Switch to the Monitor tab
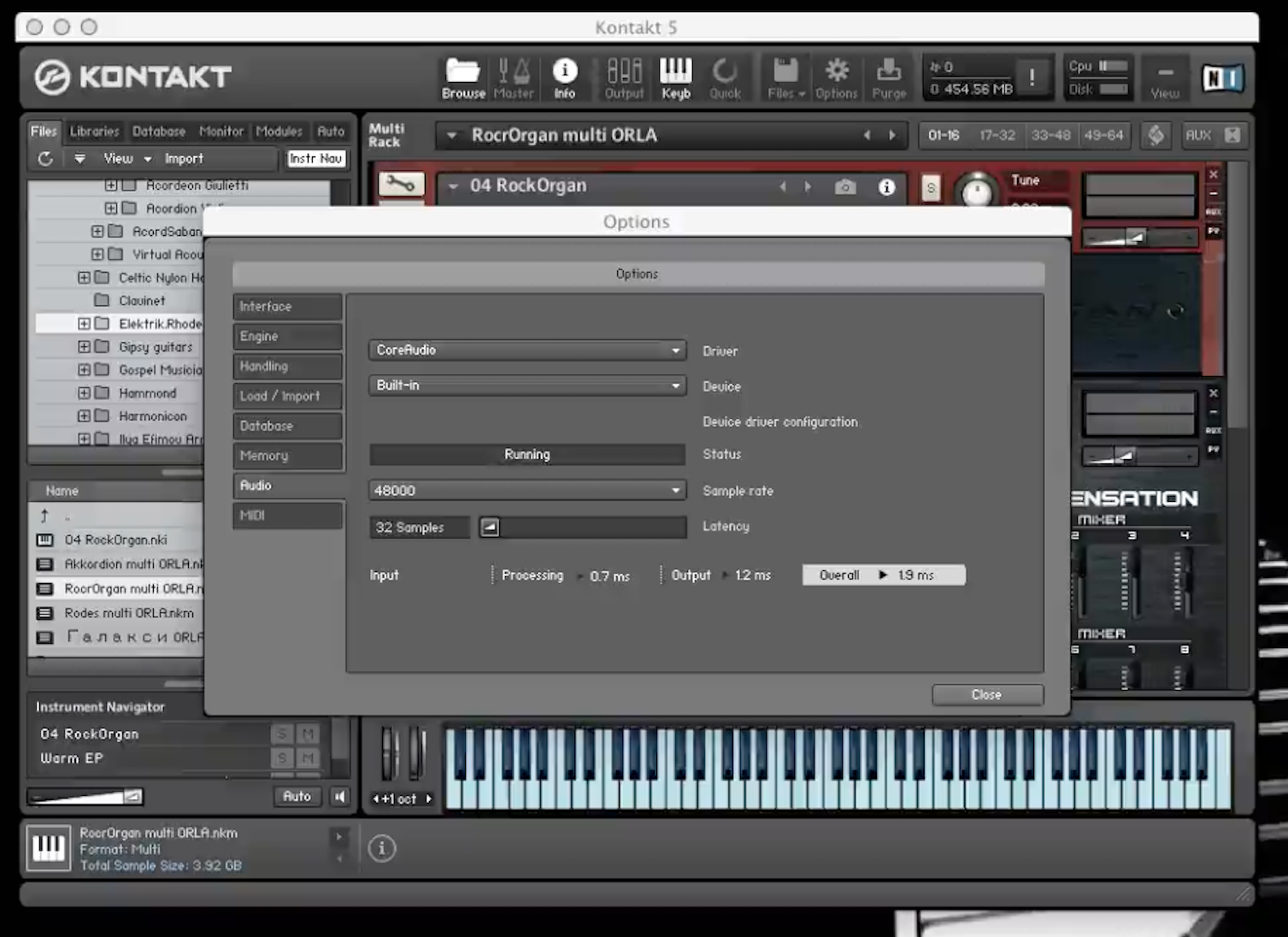Image resolution: width=1288 pixels, height=937 pixels. [221, 131]
